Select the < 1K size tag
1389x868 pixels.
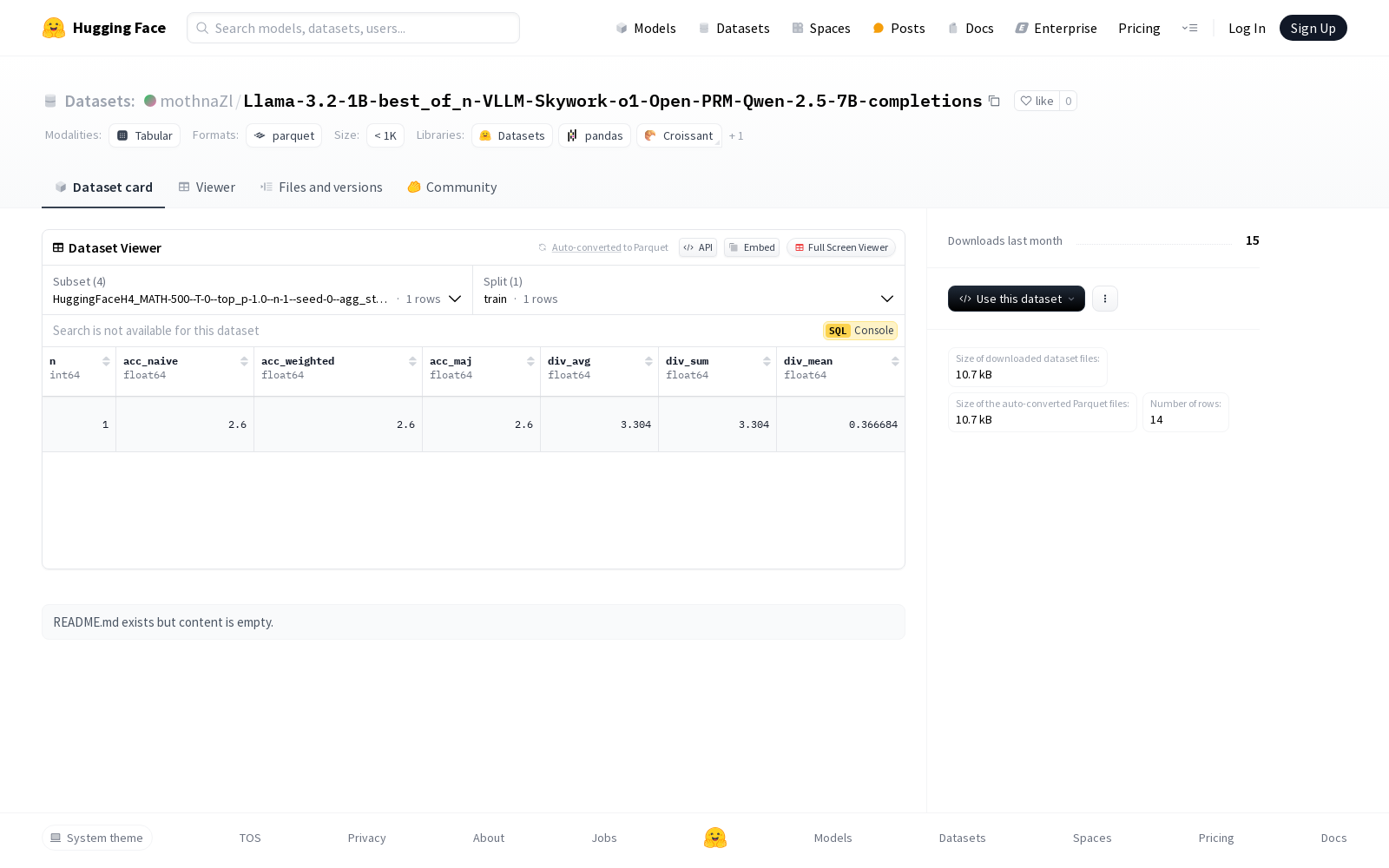tap(385, 135)
